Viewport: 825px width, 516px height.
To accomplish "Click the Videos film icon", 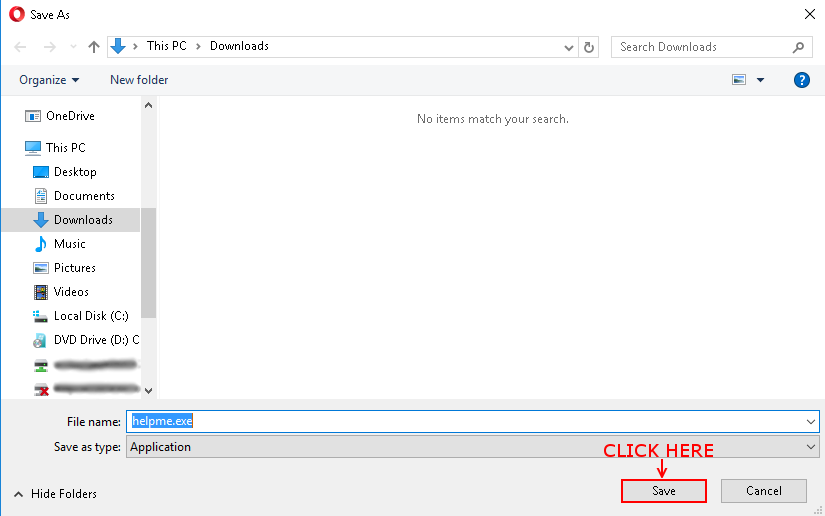I will tap(41, 292).
